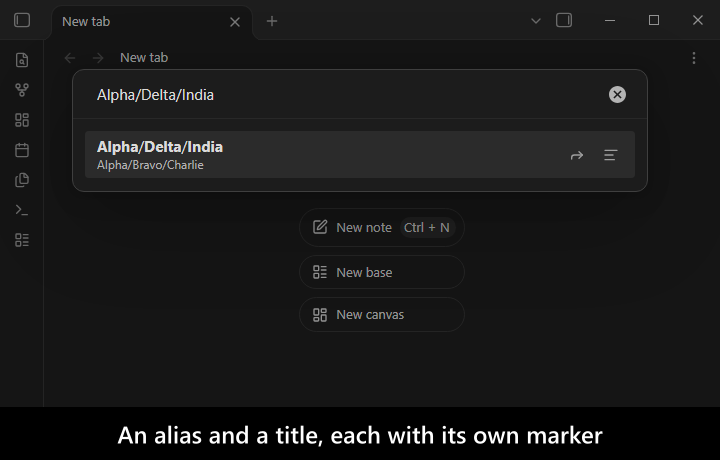720x460 pixels.
Task: Open more options vertical dots menu
Action: point(694,58)
